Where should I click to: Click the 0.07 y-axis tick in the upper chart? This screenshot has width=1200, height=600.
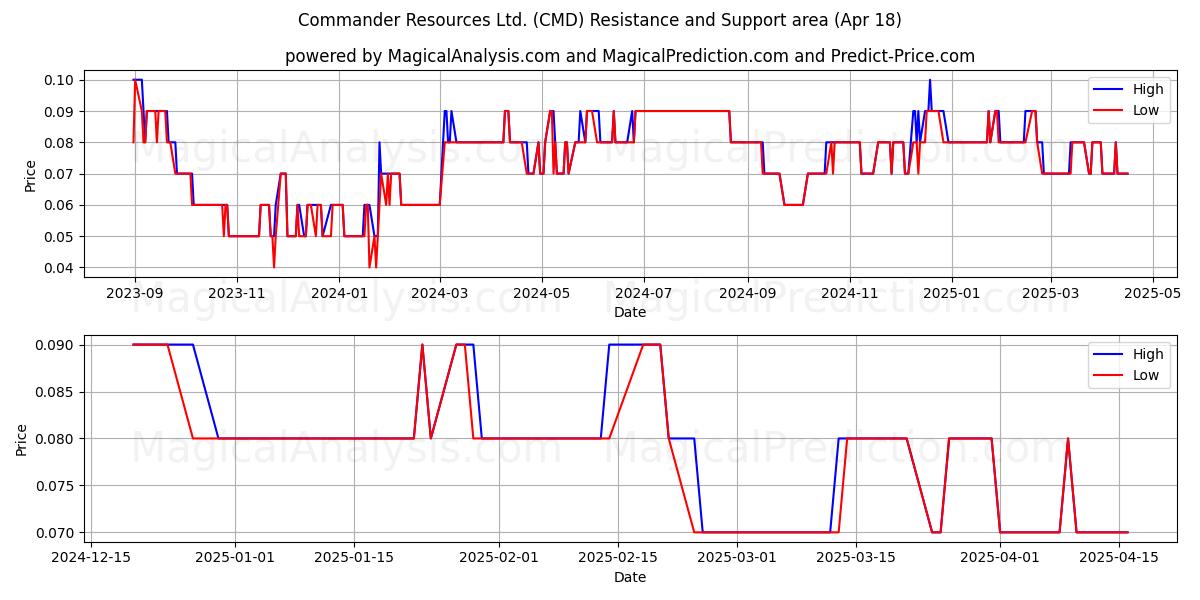click(x=61, y=174)
